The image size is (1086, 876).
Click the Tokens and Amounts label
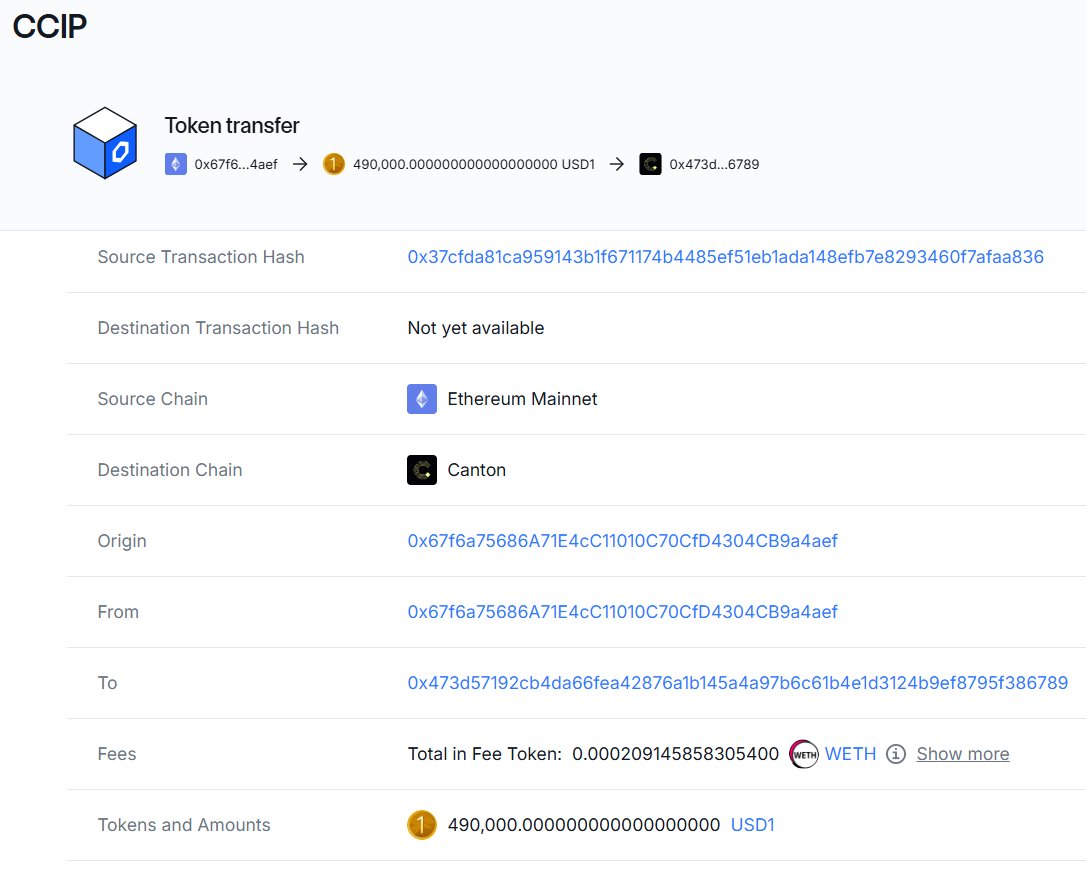[184, 825]
